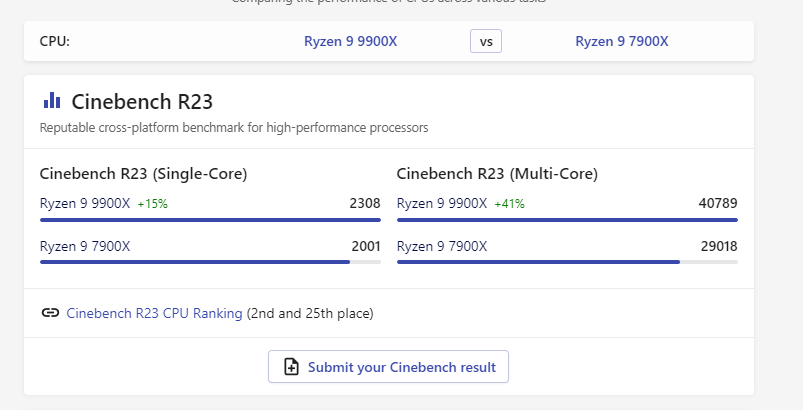Click the 9900X multi-core progress bar
Screen dimensions: 803x410
567,220
